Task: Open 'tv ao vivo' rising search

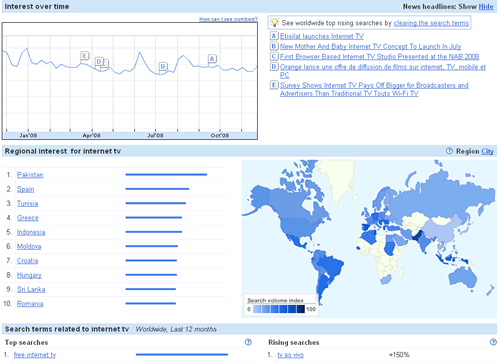Action: click(290, 355)
